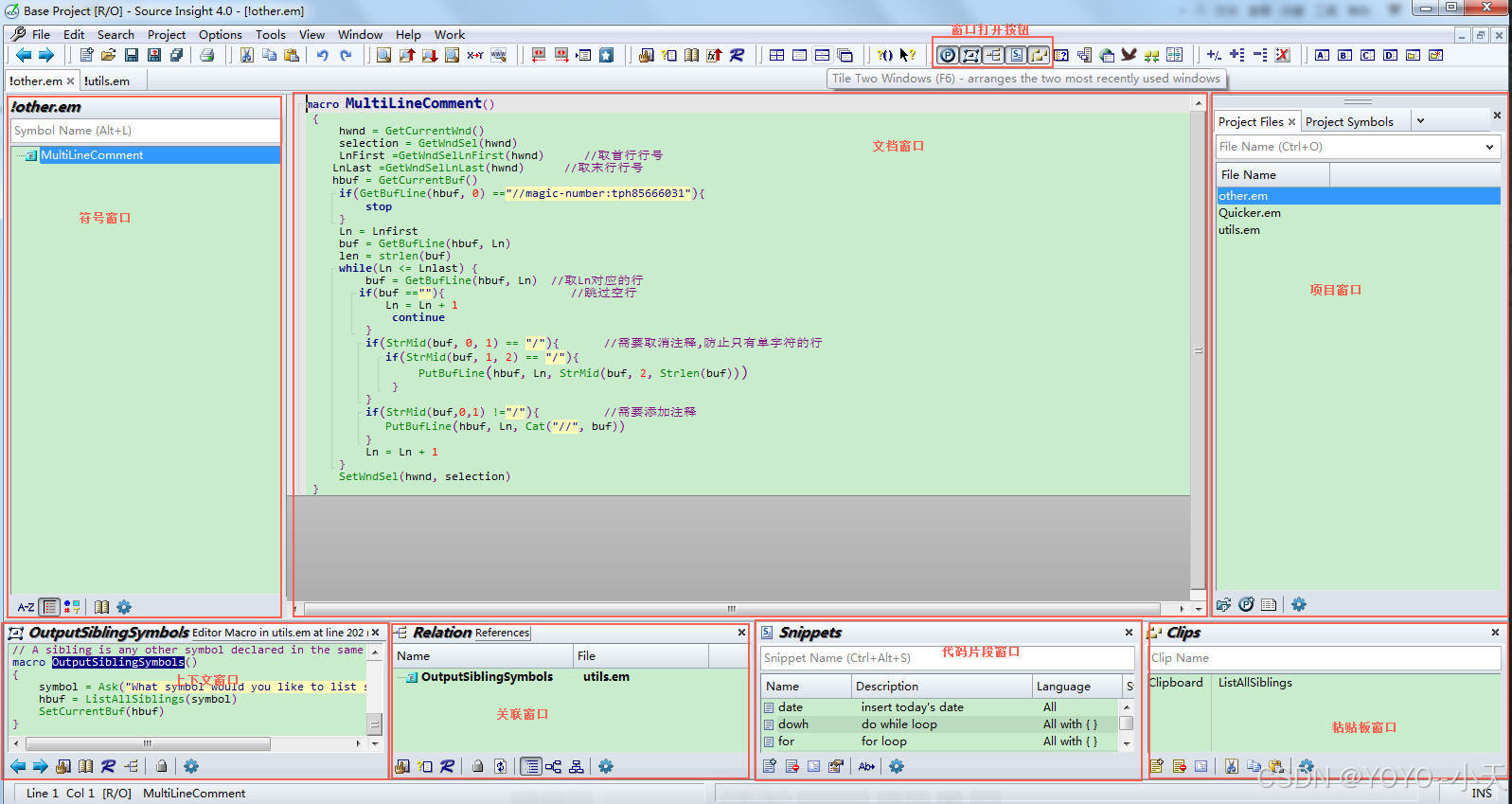
Task: Toggle the lock icon in Context window toolbar
Action: tap(162, 766)
